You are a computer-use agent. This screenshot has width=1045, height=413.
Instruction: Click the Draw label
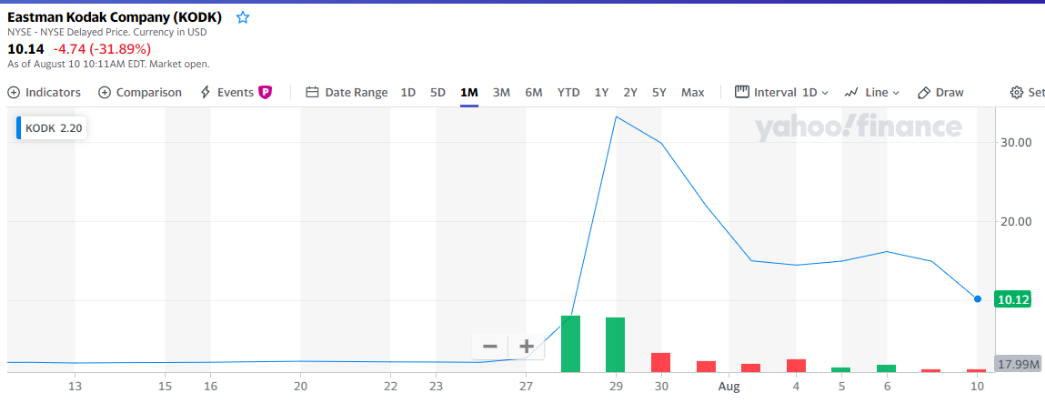tap(950, 93)
